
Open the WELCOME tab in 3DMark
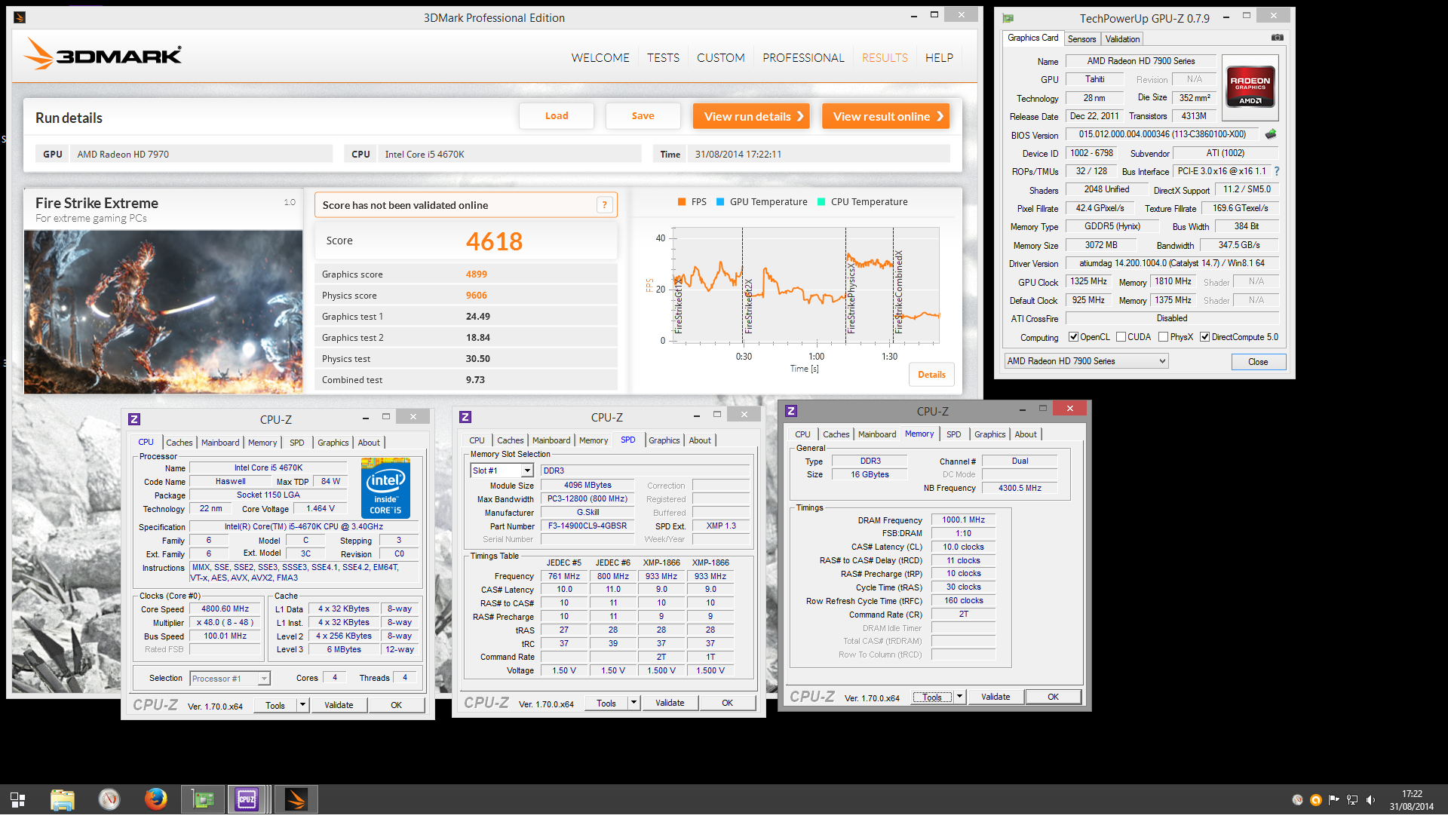click(x=600, y=58)
